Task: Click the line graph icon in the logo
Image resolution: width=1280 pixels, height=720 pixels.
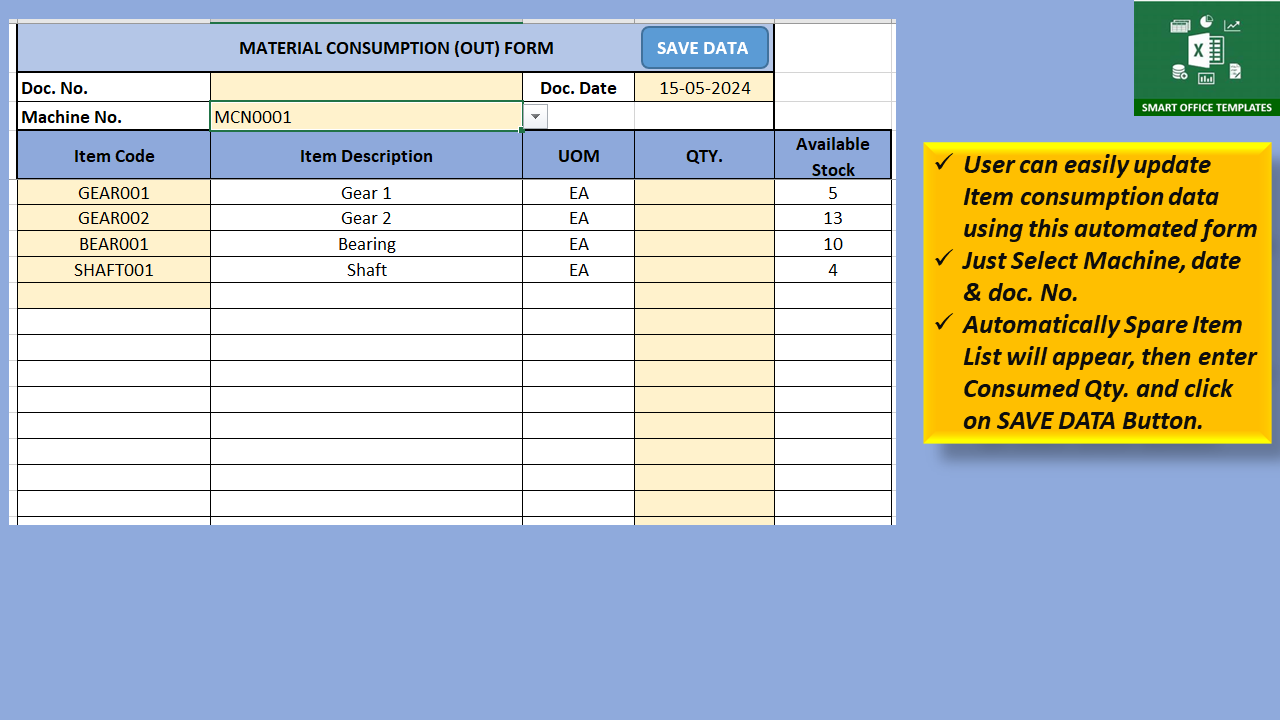Action: 1232,26
